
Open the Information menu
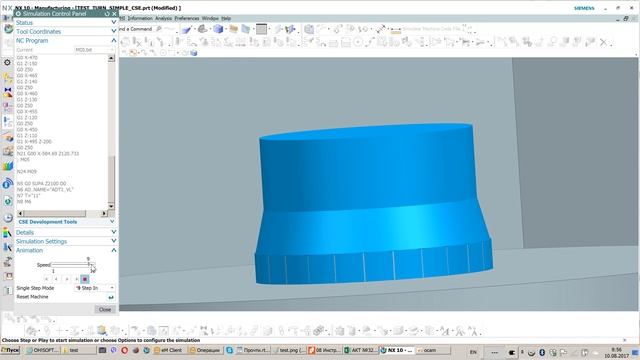coord(140,18)
